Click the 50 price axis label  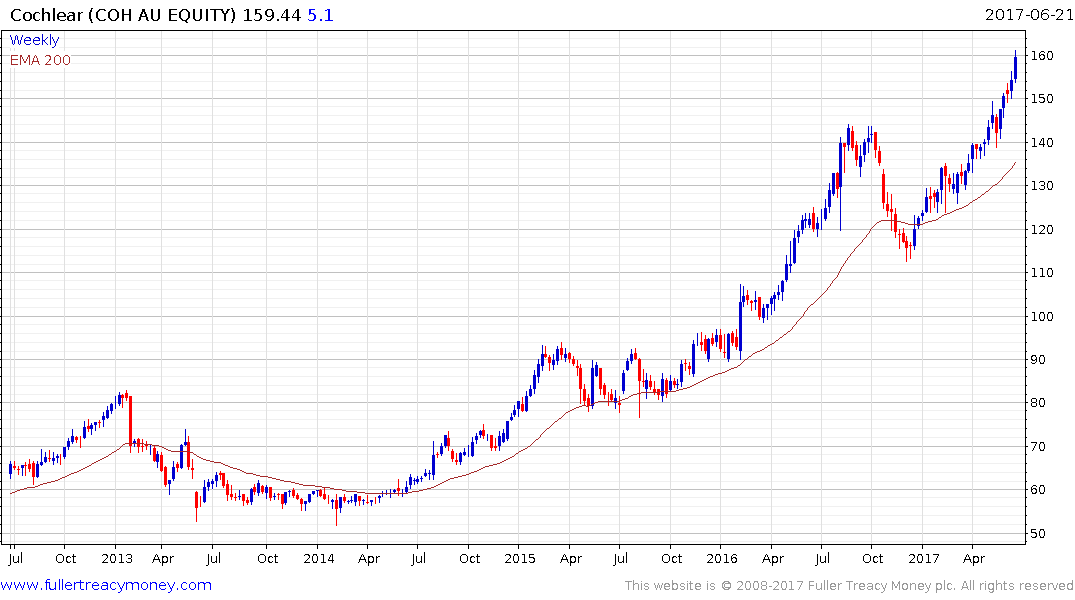[x=1038, y=533]
